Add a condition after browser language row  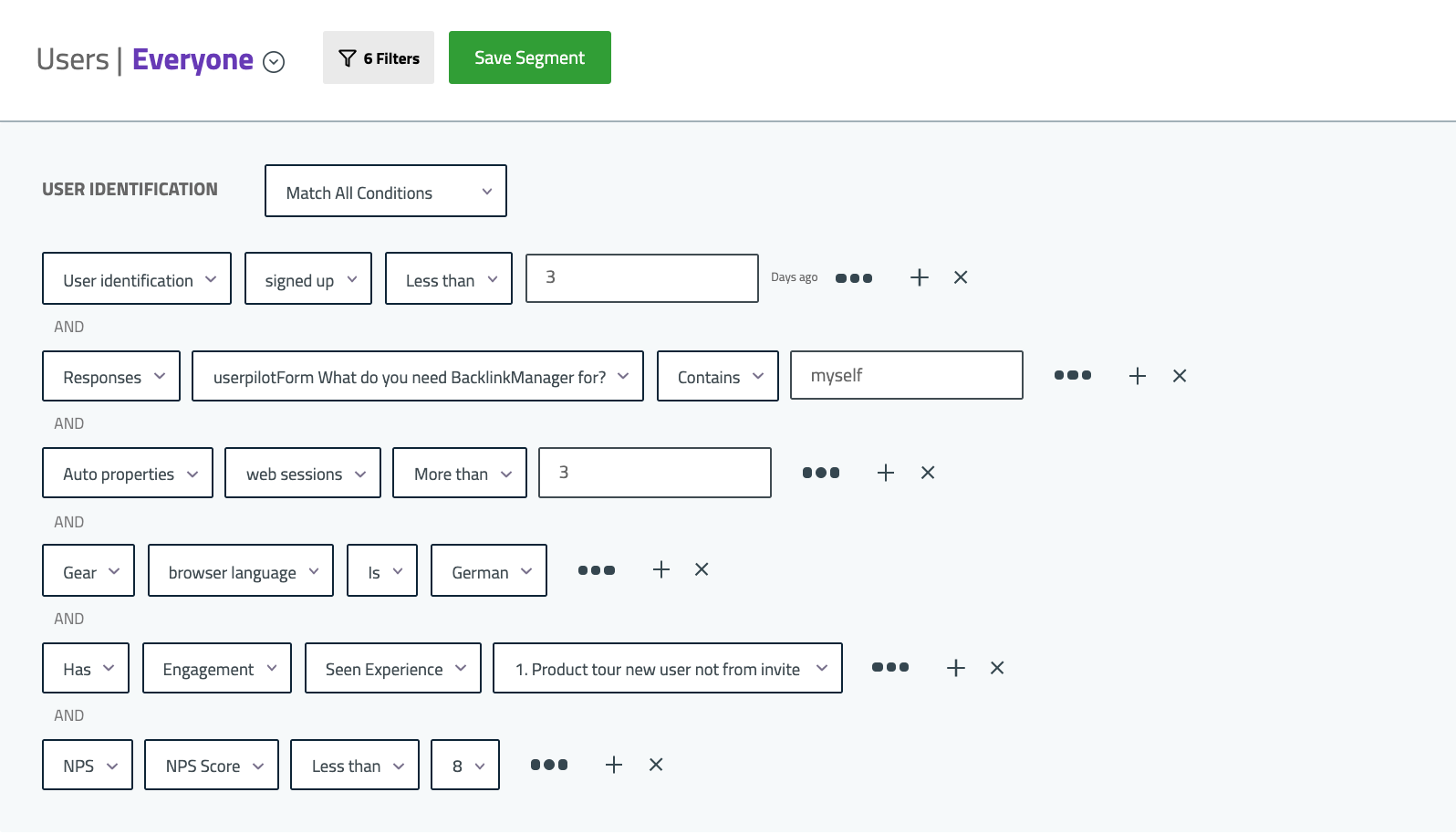click(x=661, y=569)
